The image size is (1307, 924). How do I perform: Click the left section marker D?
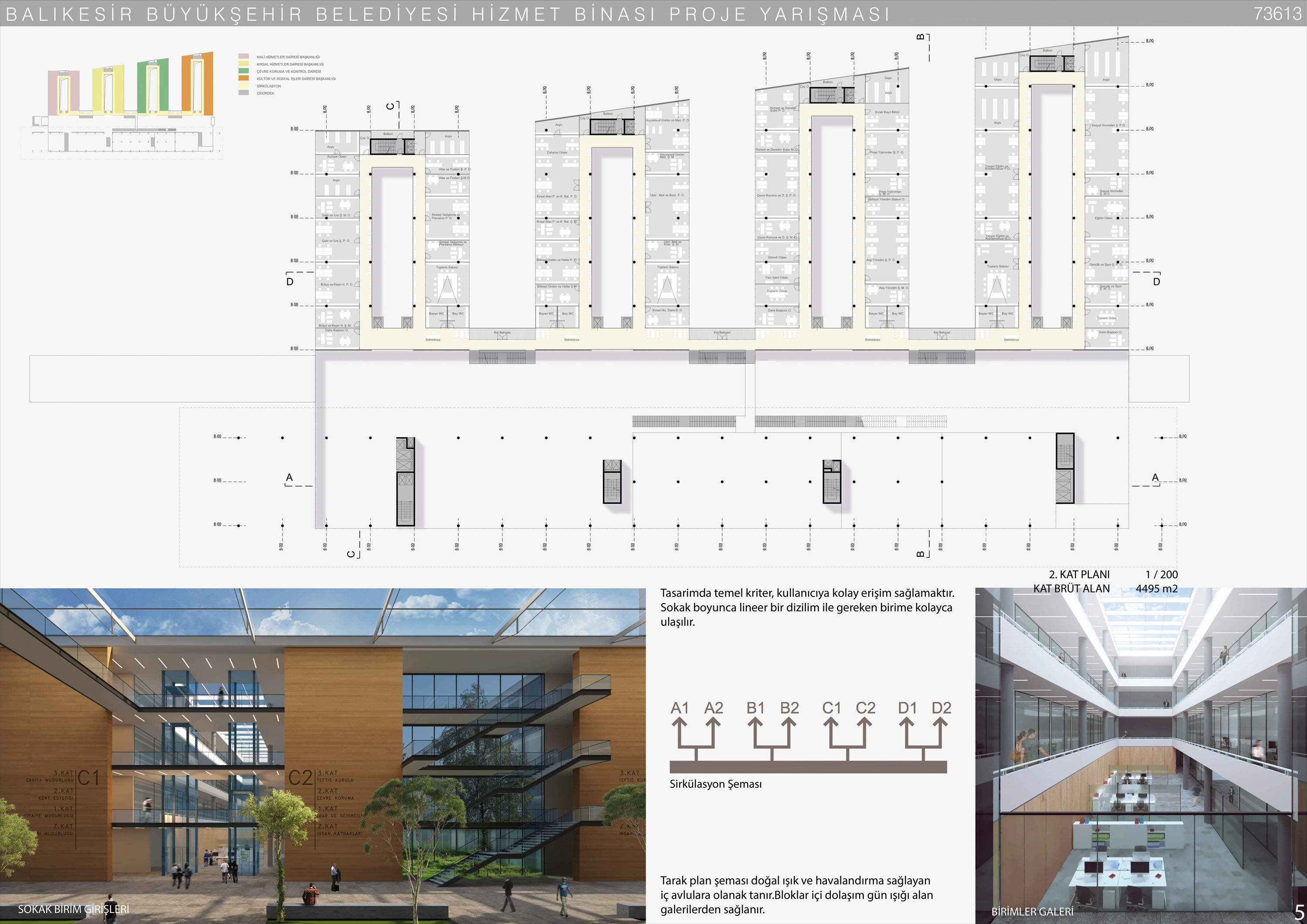pyautogui.click(x=290, y=282)
